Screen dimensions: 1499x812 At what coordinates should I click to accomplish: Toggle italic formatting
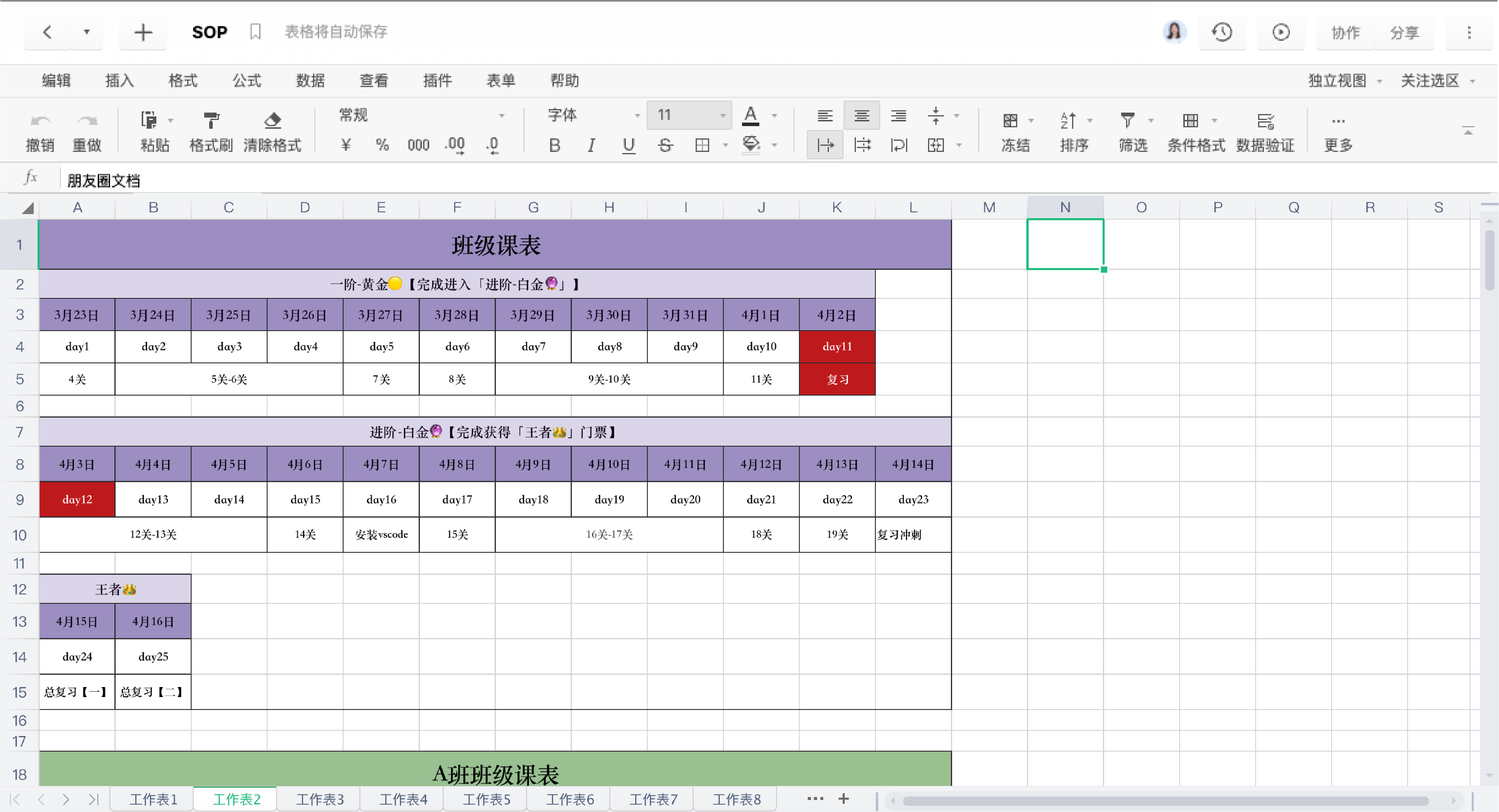[591, 145]
